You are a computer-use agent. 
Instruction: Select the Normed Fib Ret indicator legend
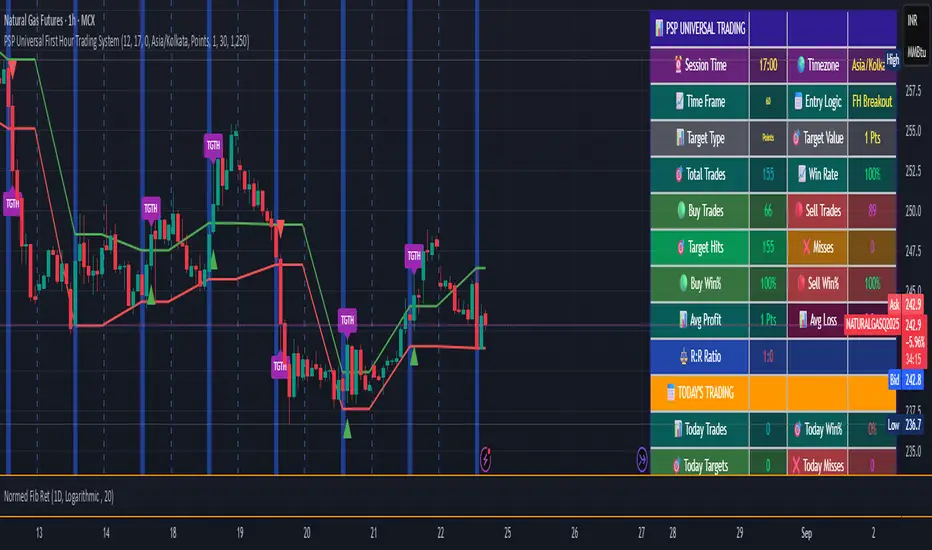tap(58, 496)
